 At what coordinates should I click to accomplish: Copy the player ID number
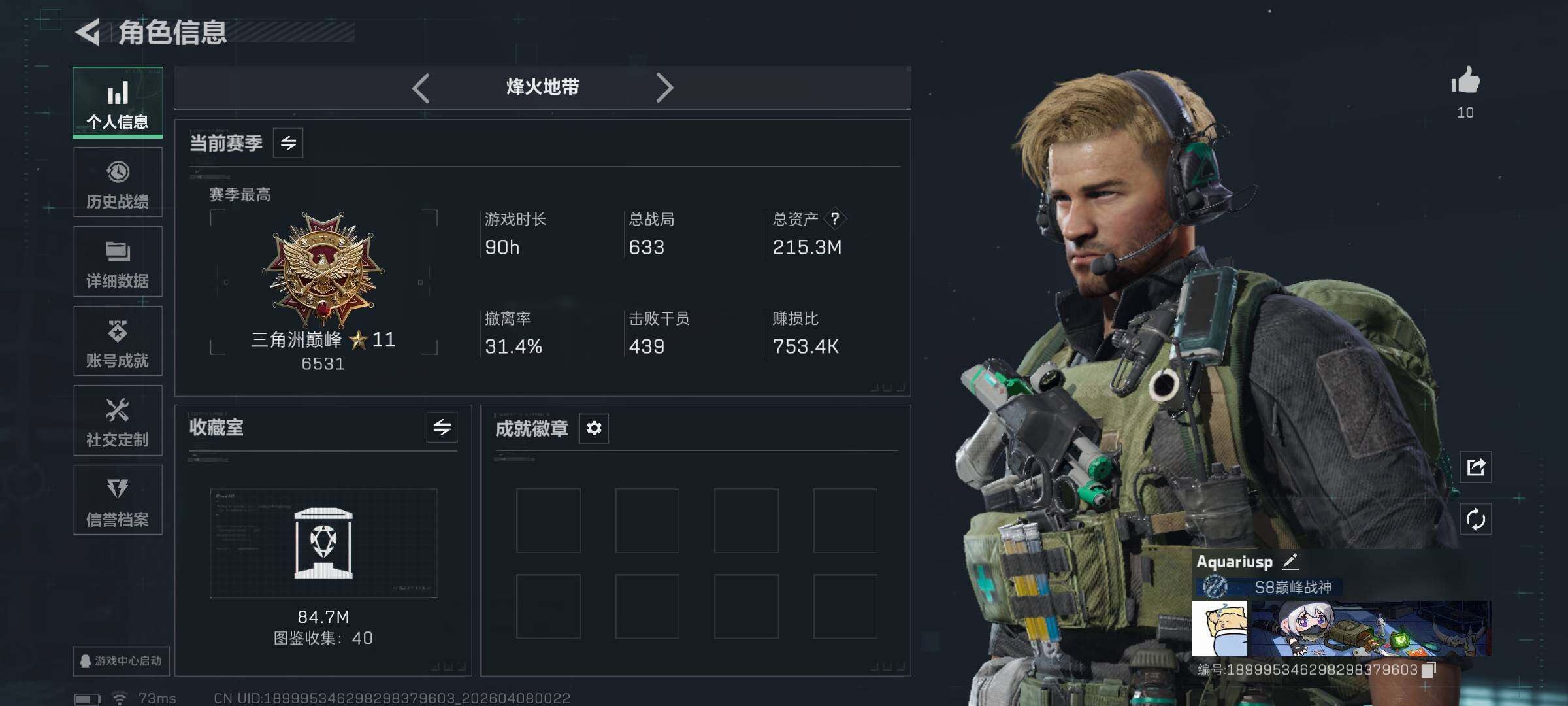point(1429,669)
